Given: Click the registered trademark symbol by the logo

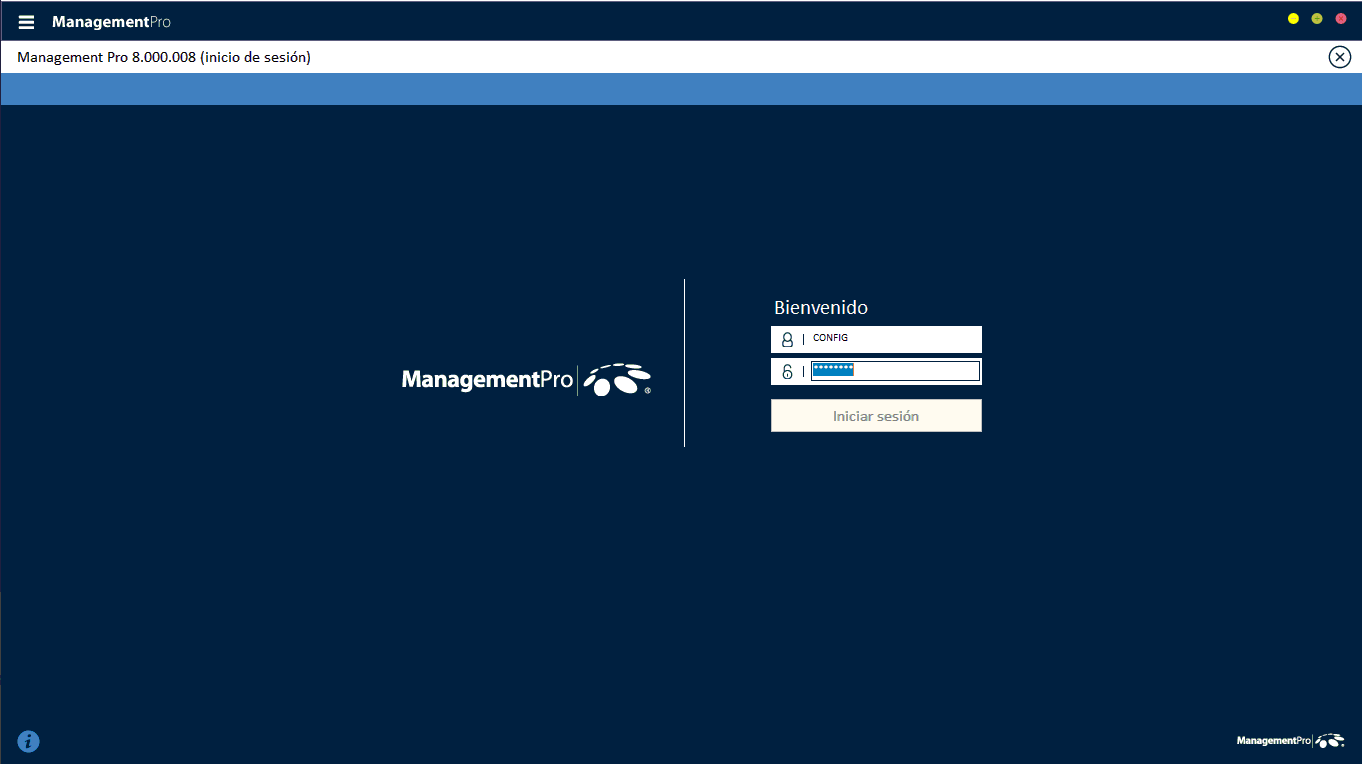Looking at the screenshot, I should click(x=648, y=392).
